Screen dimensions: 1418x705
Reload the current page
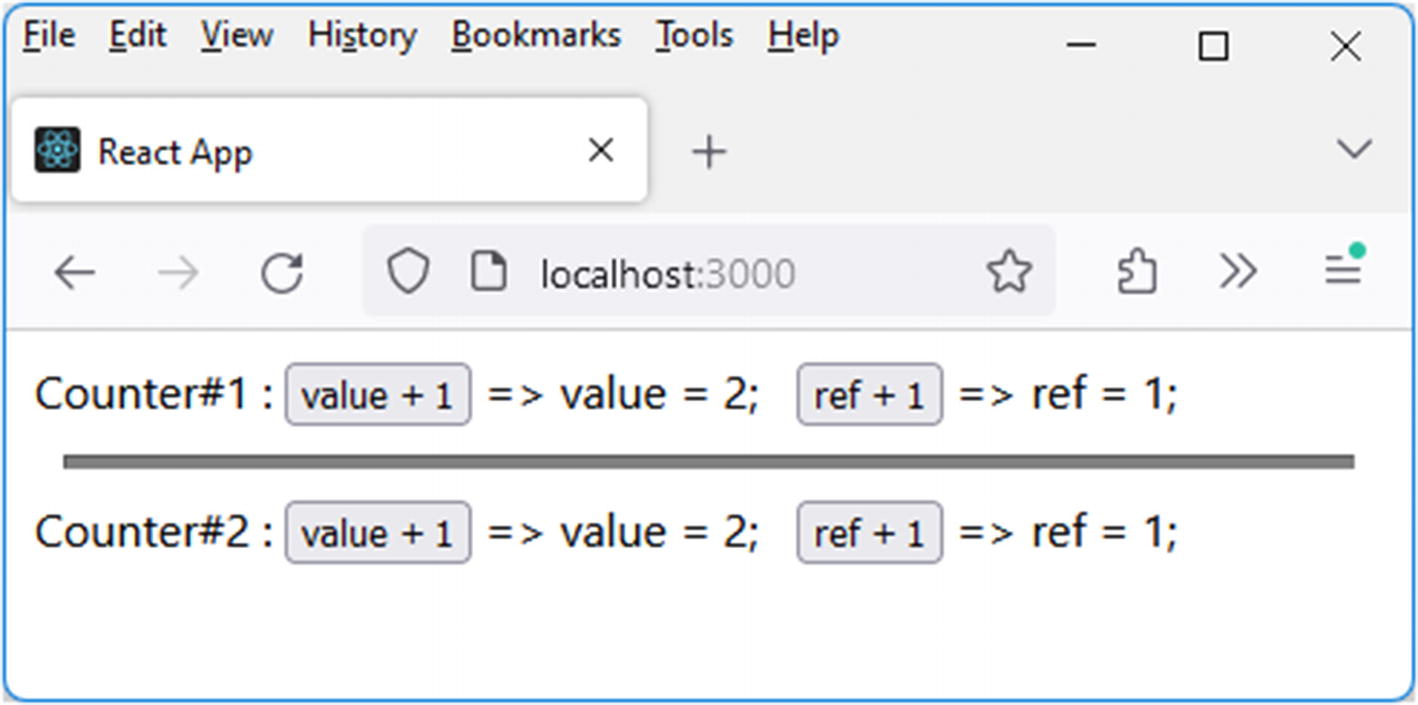(282, 272)
